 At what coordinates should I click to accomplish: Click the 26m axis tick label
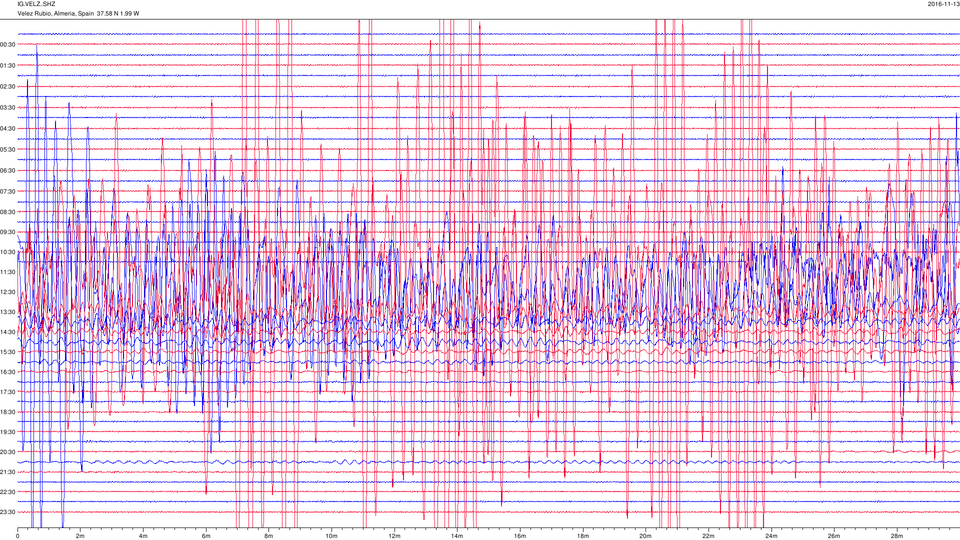pyautogui.click(x=833, y=536)
